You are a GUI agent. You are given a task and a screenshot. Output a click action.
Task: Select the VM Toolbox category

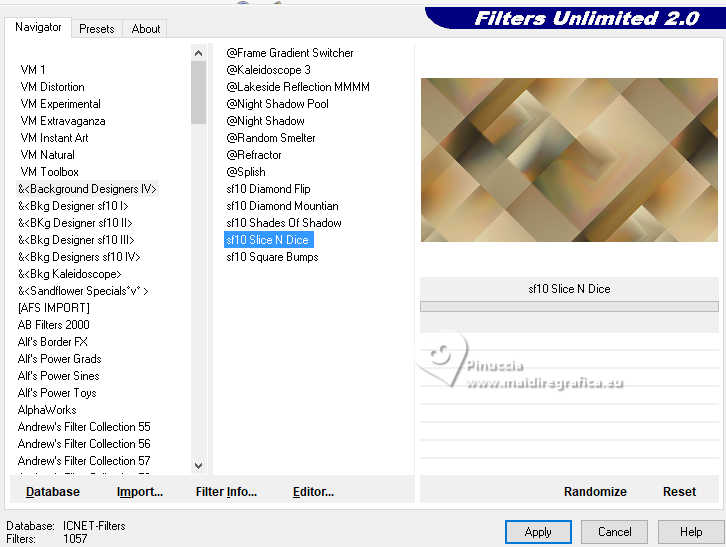point(50,172)
